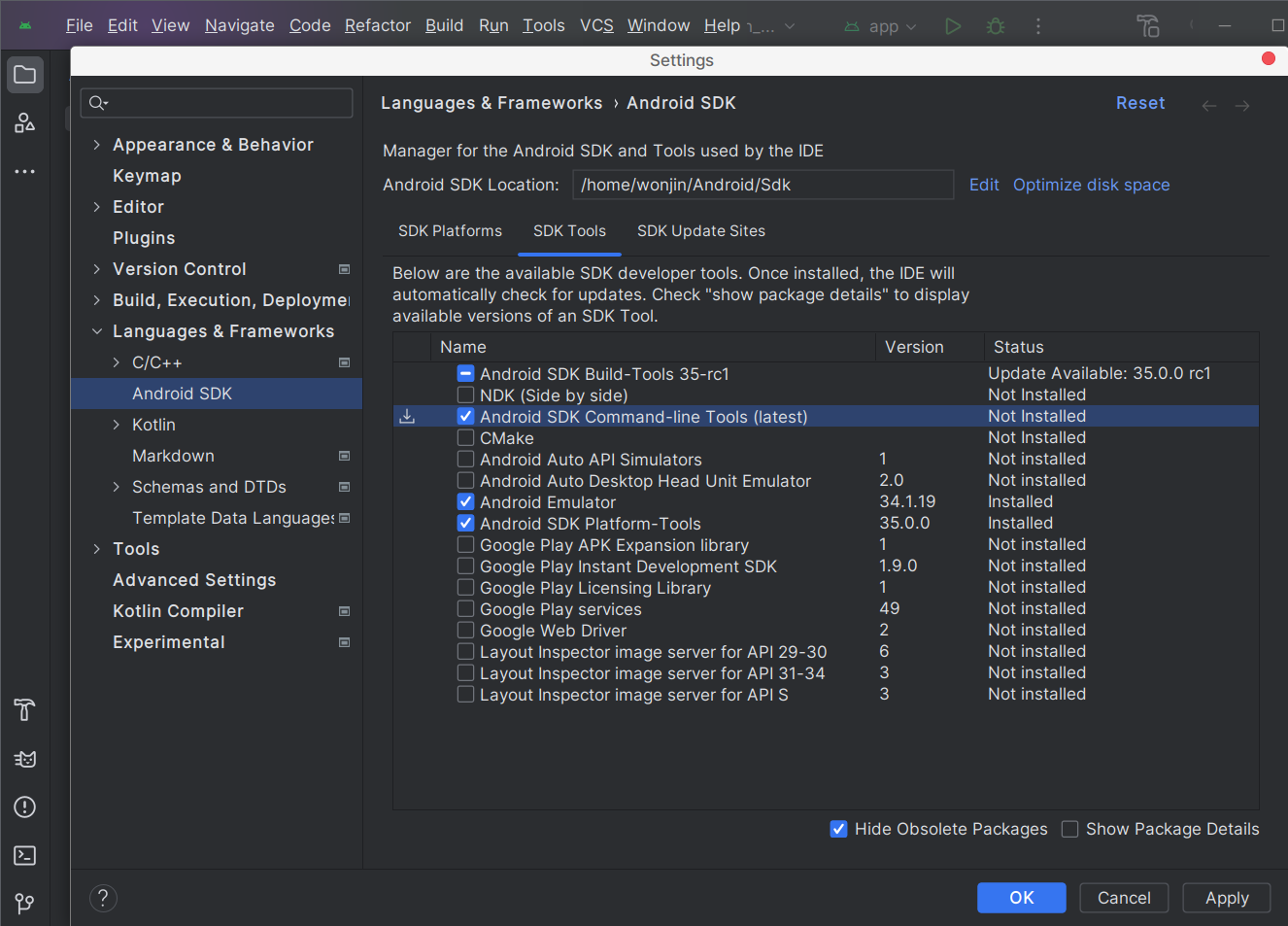Toggle Android SDK Build-Tools 35-rc1 checkbox
The width and height of the screenshot is (1288, 926).
point(466,374)
